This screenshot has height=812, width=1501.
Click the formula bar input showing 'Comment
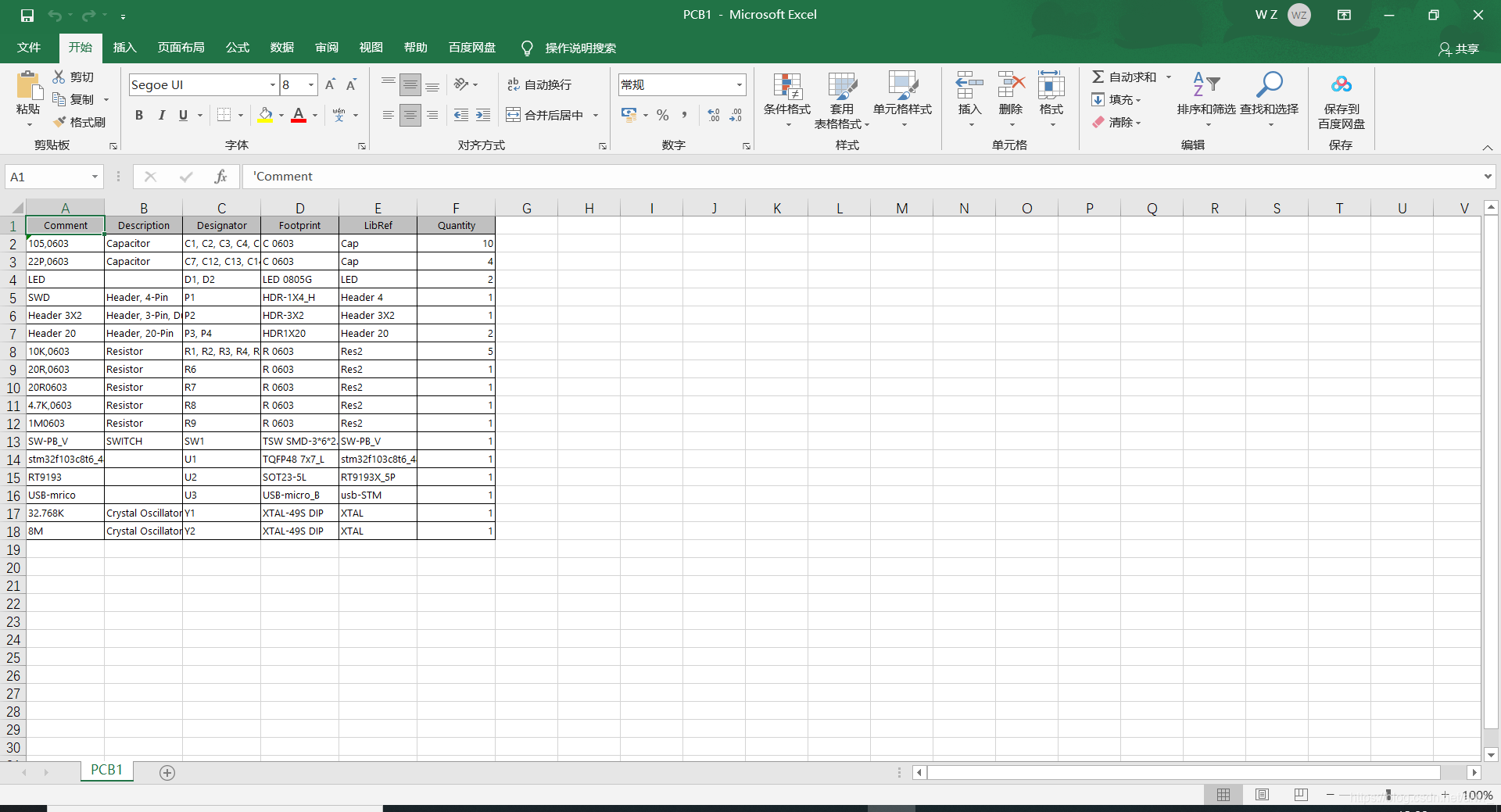click(860, 177)
